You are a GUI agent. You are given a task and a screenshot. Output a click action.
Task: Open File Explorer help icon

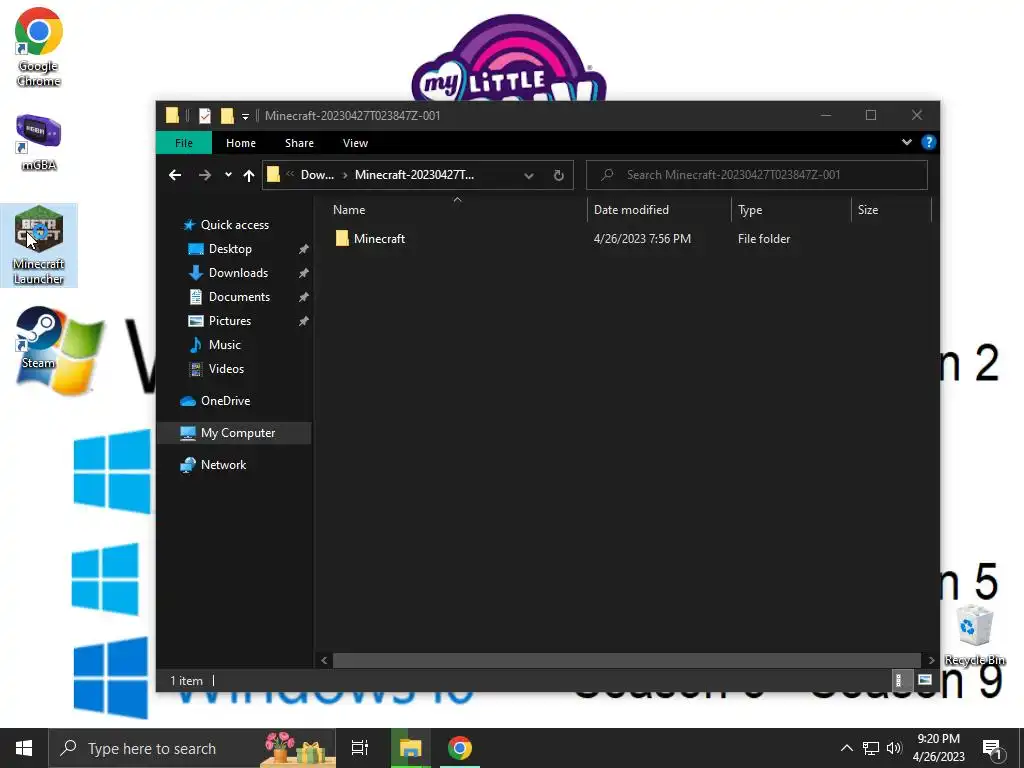click(x=928, y=142)
